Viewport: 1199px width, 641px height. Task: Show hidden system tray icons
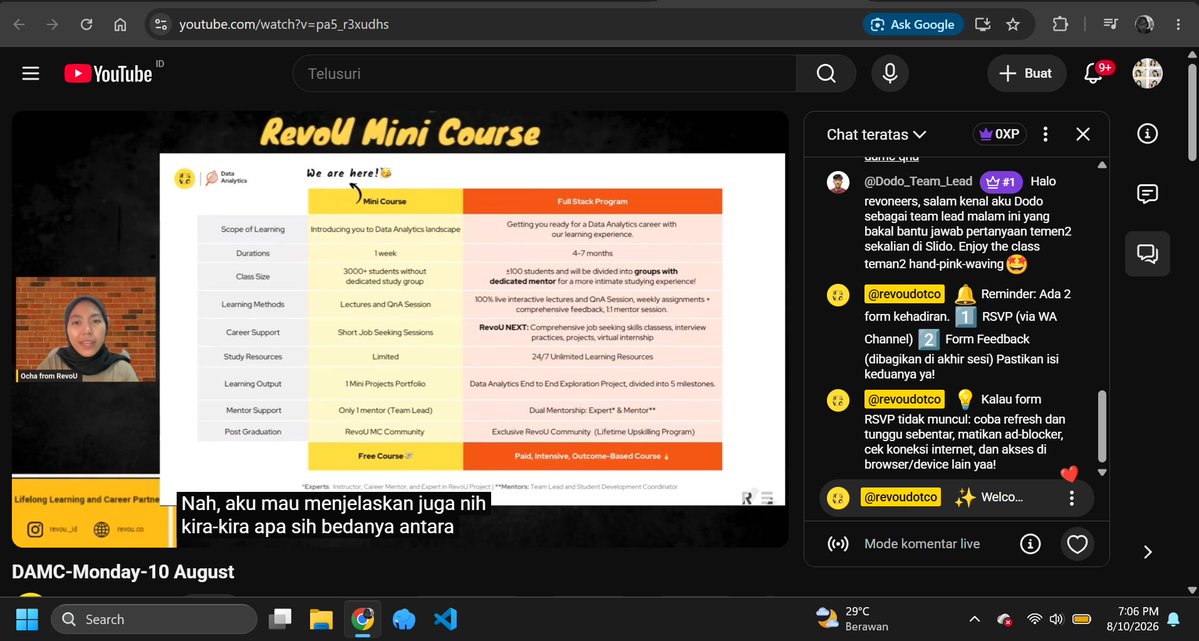[974, 620]
